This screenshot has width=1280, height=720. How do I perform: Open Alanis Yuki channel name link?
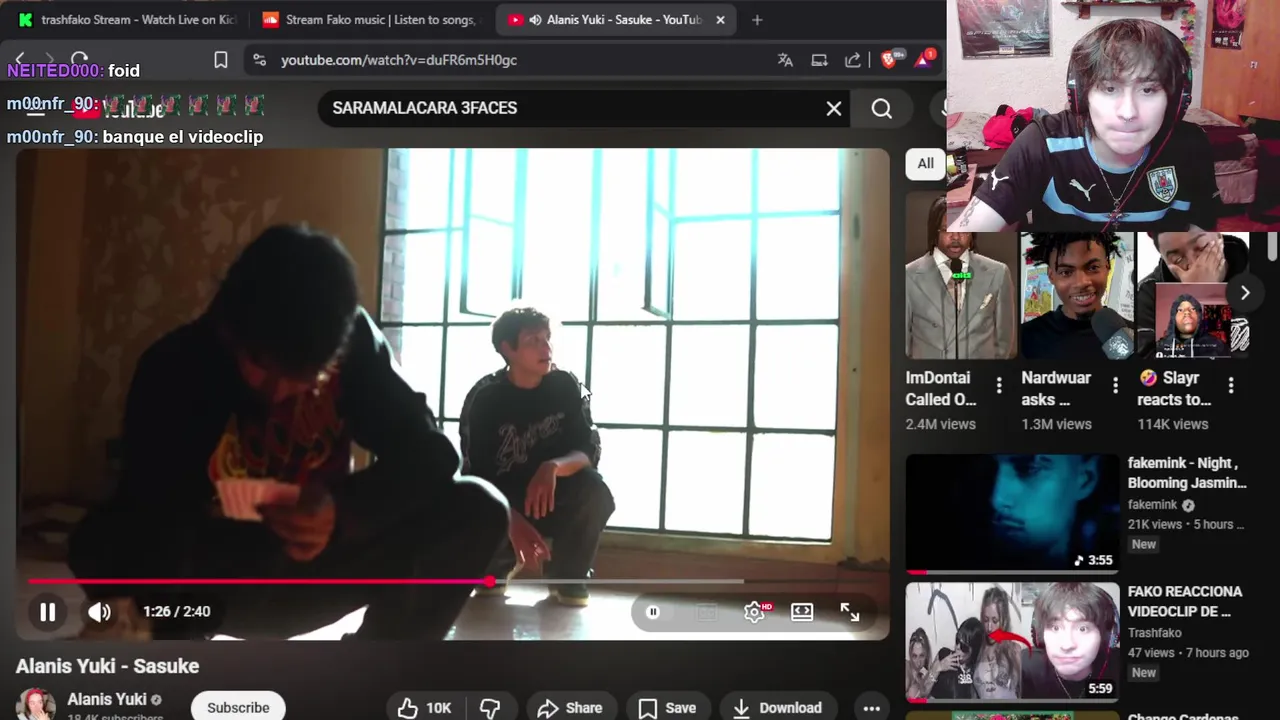click(107, 699)
